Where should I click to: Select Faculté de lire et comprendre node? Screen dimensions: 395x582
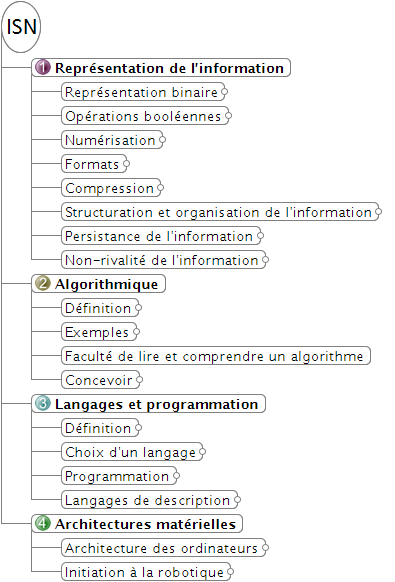click(x=216, y=356)
